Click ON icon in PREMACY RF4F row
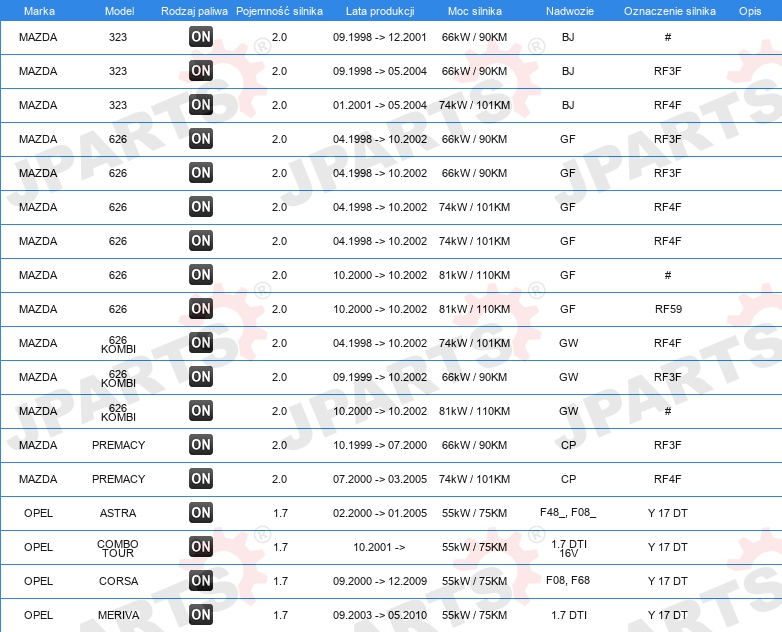This screenshot has height=632, width=782. 201,479
